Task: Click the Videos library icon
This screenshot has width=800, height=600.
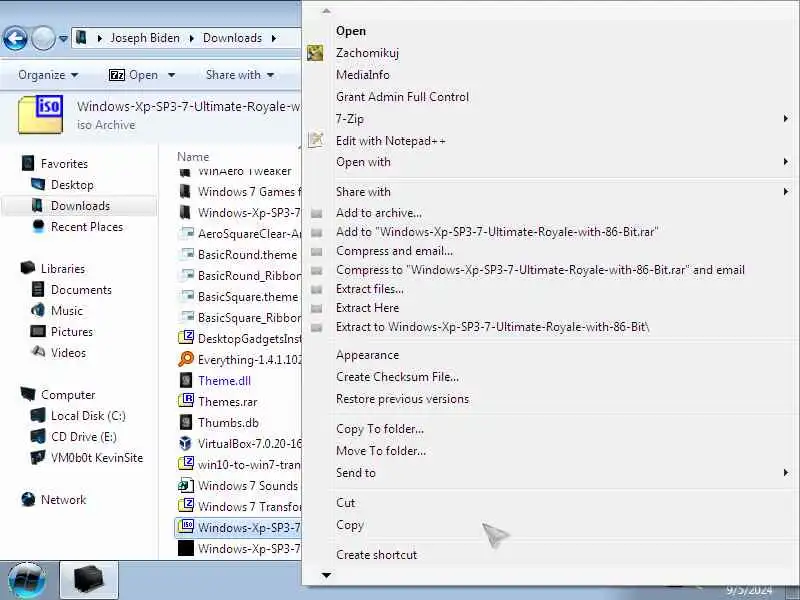Action: [38, 352]
